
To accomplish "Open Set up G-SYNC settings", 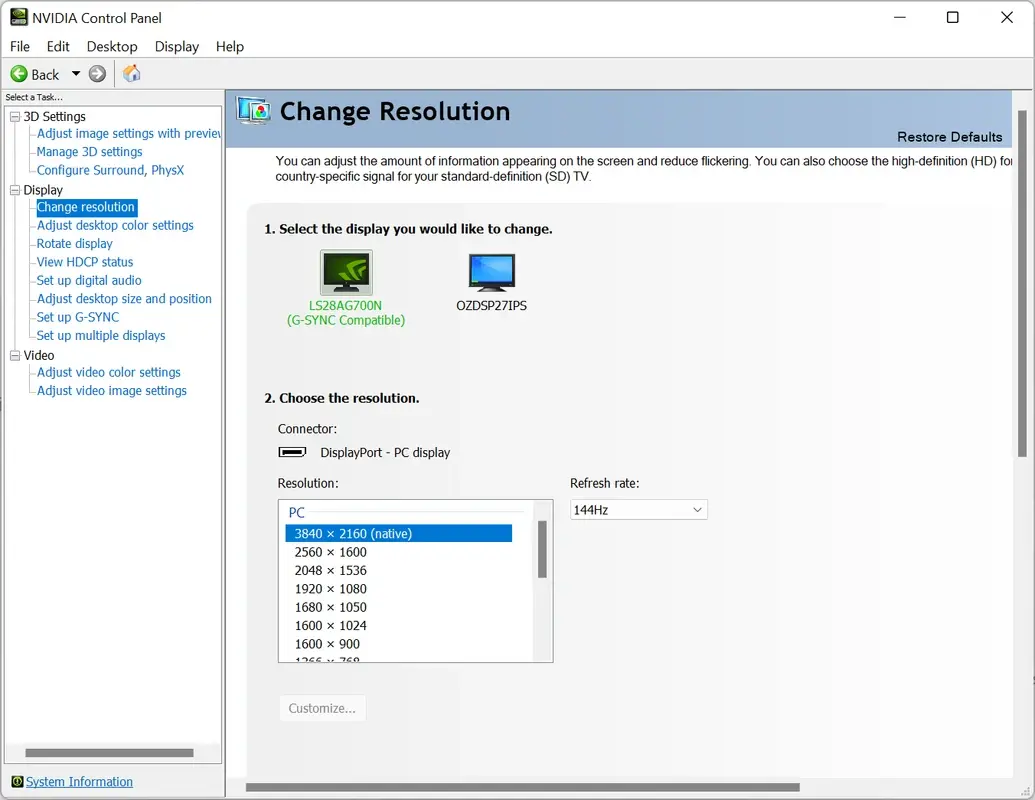I will (77, 316).
